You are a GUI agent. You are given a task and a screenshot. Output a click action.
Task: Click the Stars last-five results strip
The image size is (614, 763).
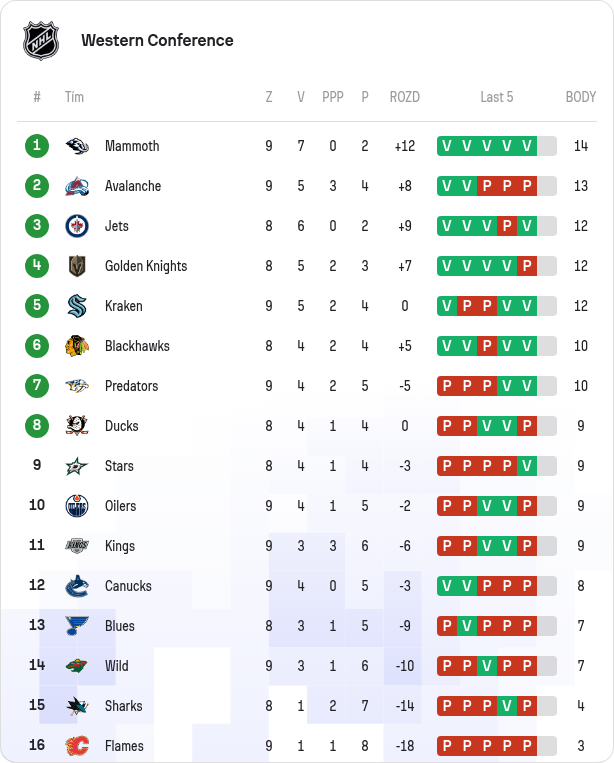[496, 466]
